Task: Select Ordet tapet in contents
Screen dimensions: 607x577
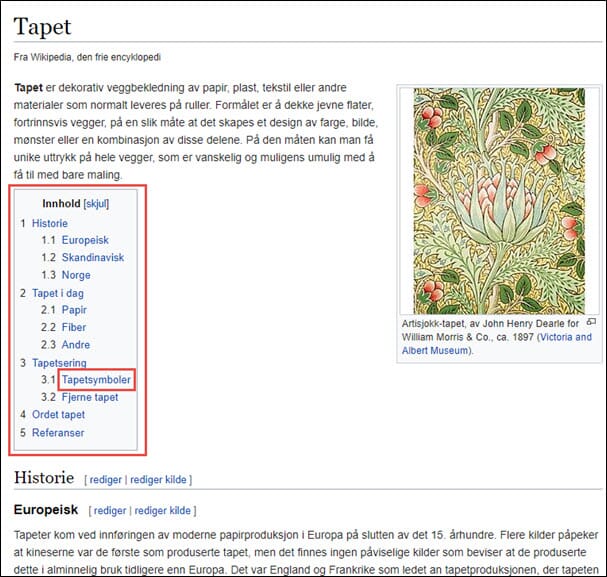Action: click(58, 415)
